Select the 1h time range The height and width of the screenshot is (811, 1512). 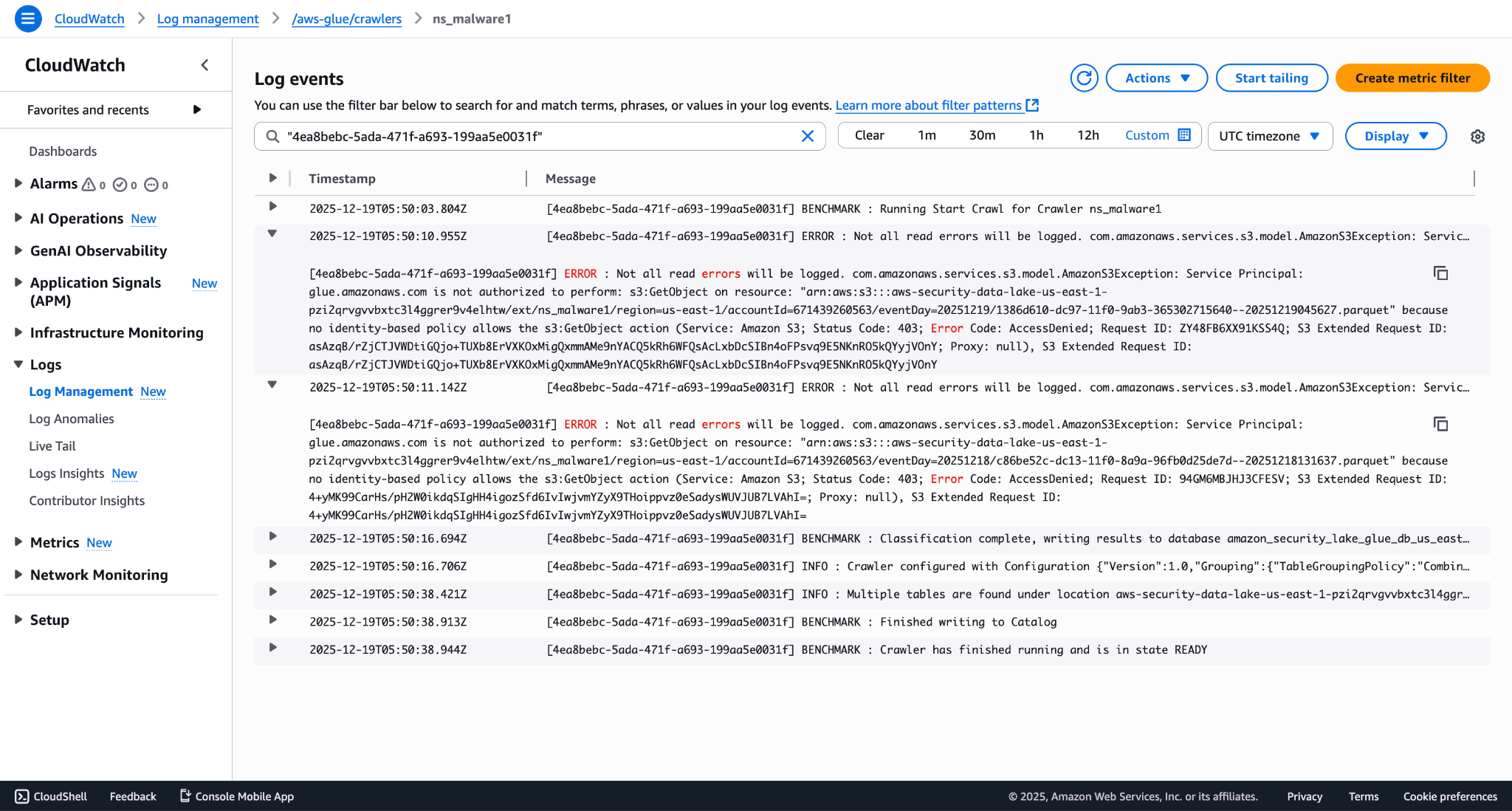1036,135
